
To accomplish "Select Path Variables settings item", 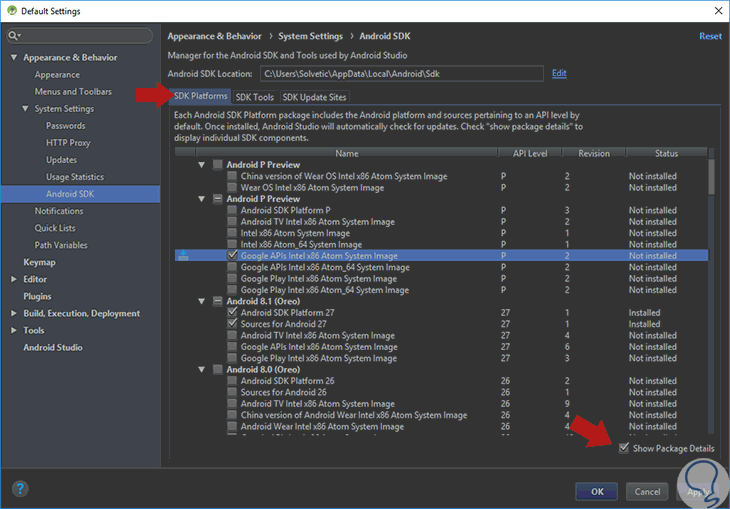I will (x=61, y=245).
